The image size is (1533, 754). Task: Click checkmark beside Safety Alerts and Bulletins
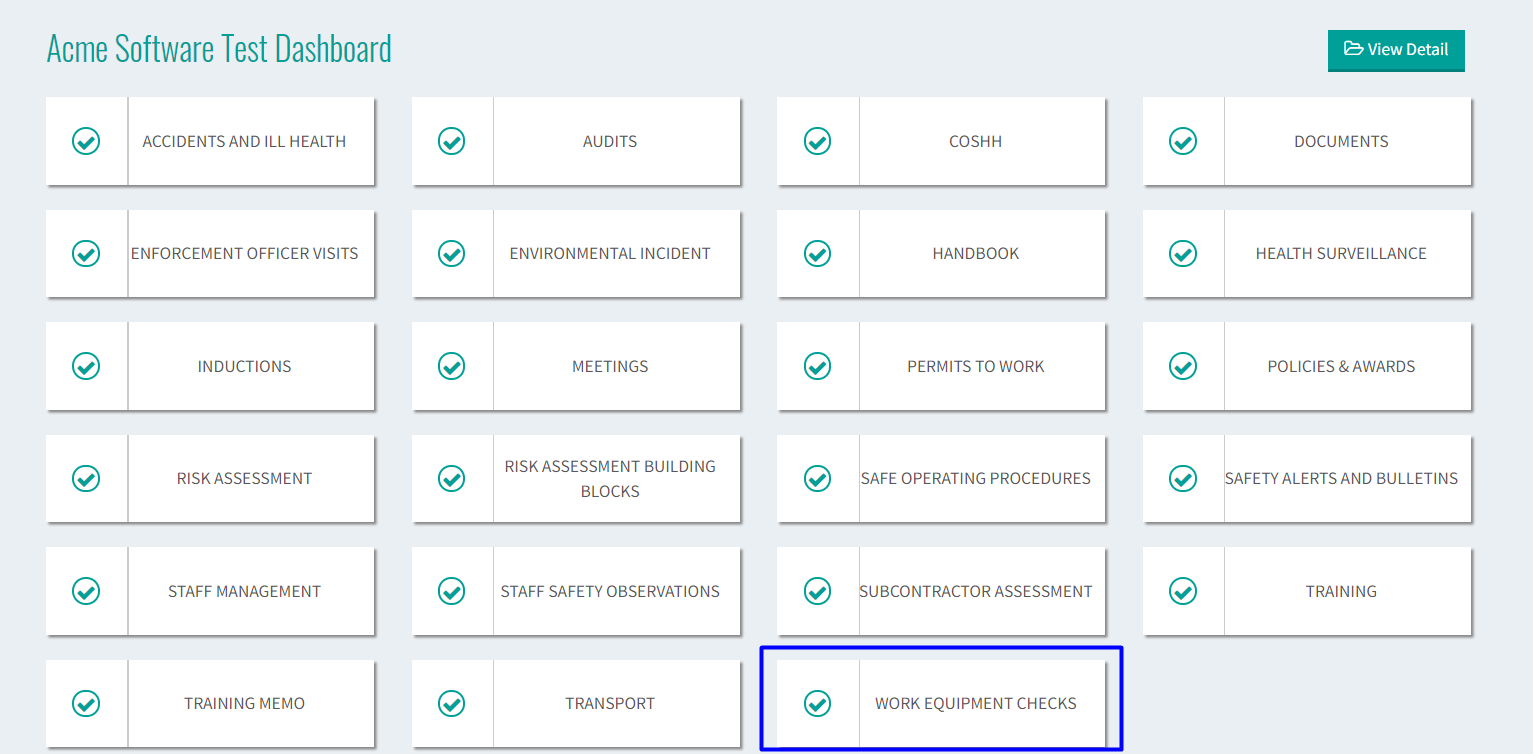1183,479
